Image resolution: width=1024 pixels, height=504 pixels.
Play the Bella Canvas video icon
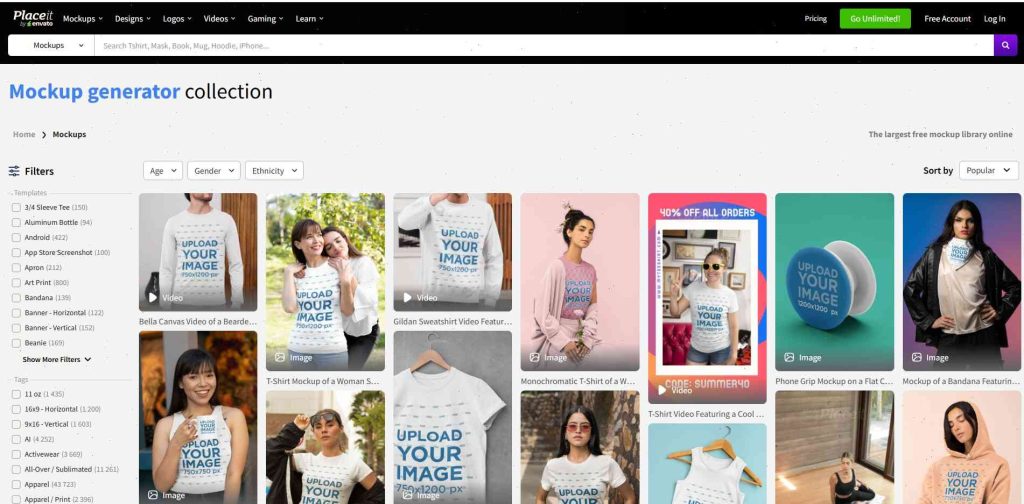coord(153,298)
